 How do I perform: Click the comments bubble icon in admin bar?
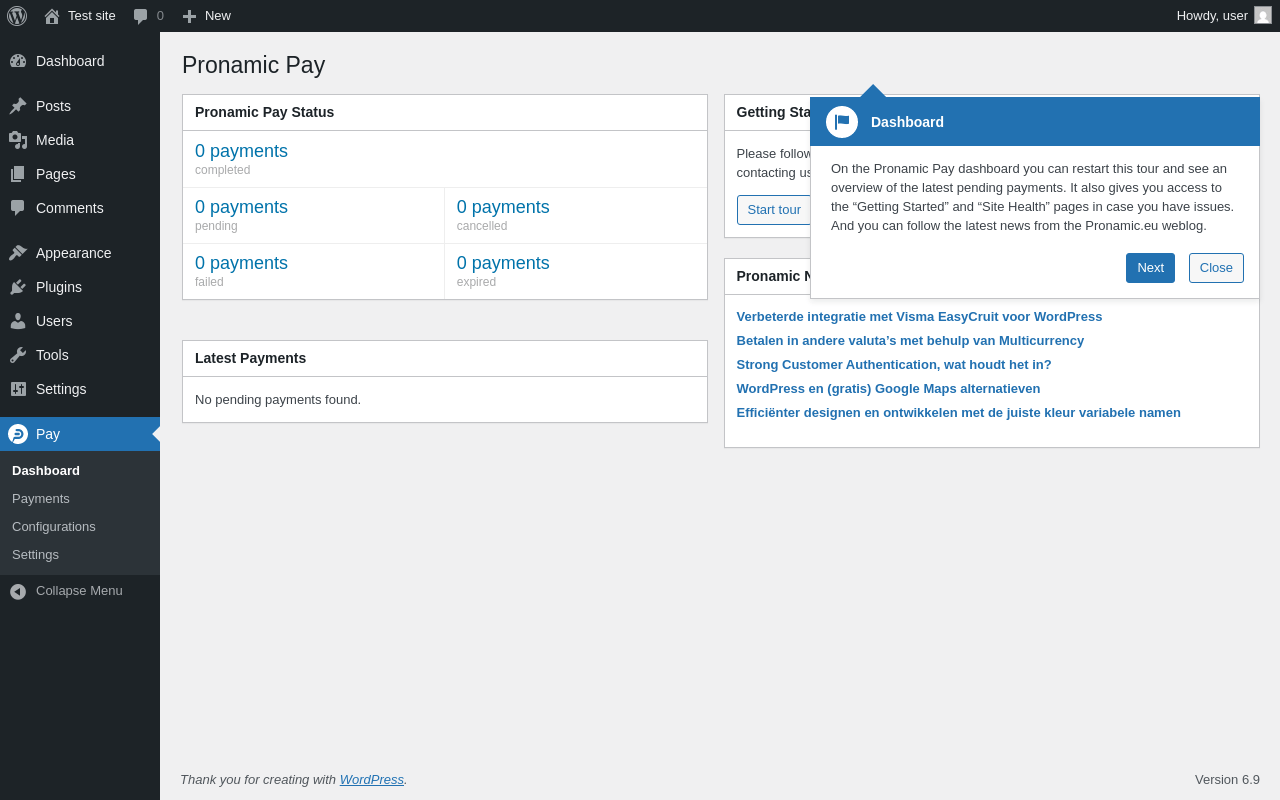coord(141,16)
